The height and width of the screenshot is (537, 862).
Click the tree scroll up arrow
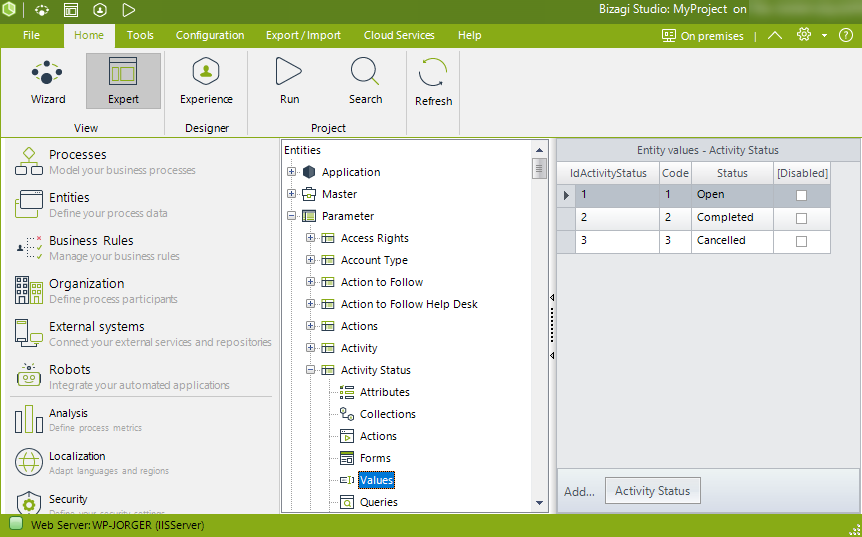539,150
